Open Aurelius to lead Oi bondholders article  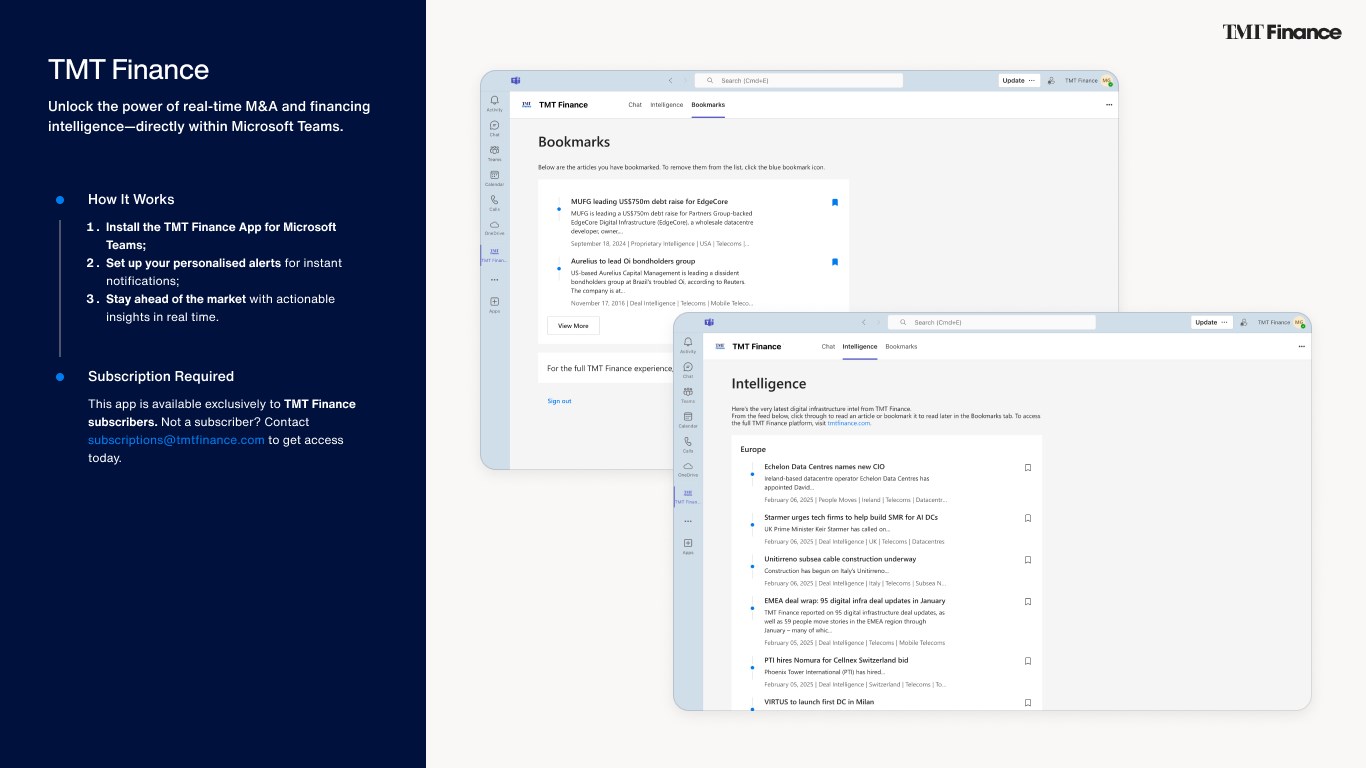tap(633, 261)
